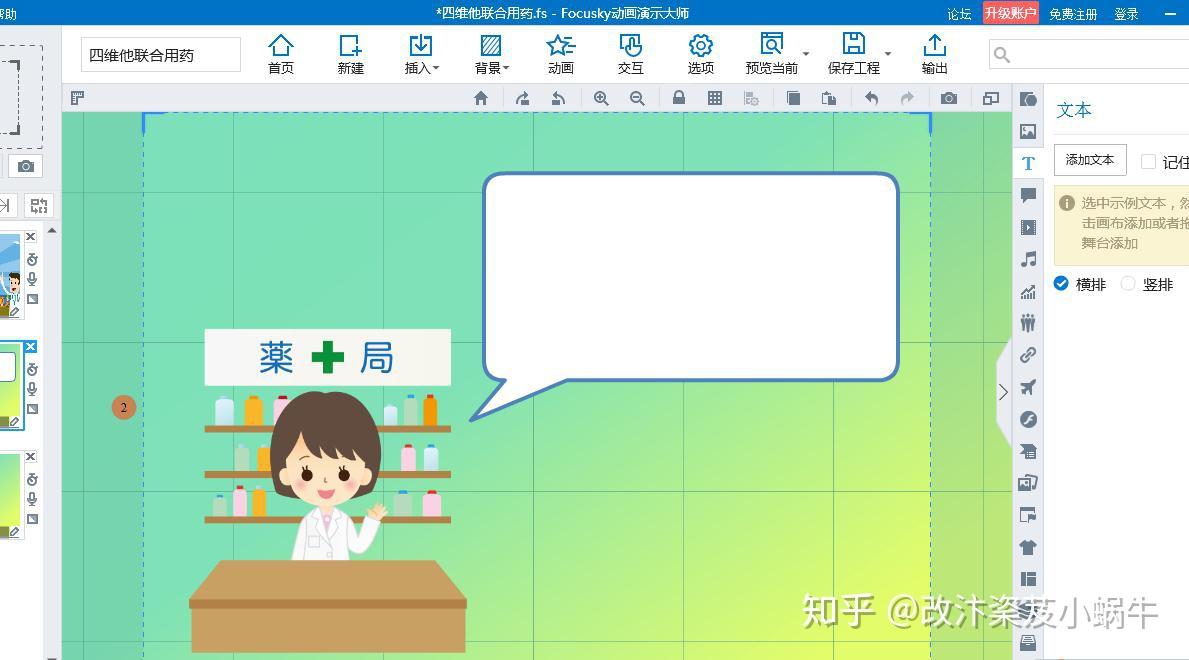Image resolution: width=1189 pixels, height=660 pixels.
Task: Open the image panel in sidebar
Action: (1028, 131)
